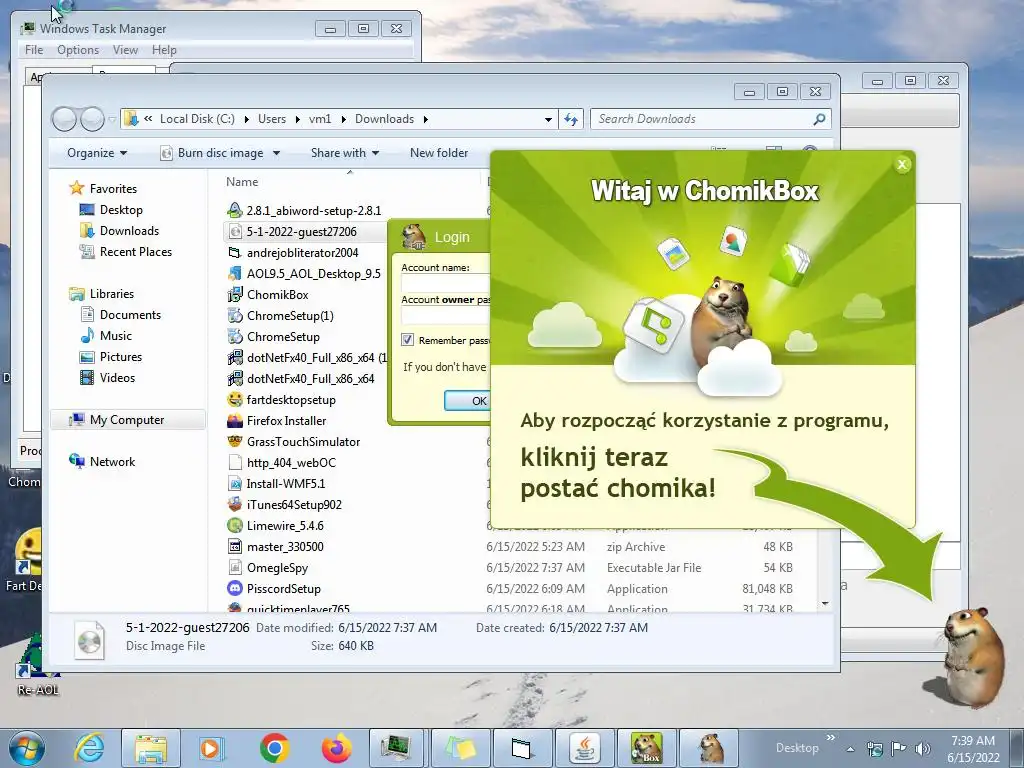Click the Explorer forward arrow button

point(92,119)
